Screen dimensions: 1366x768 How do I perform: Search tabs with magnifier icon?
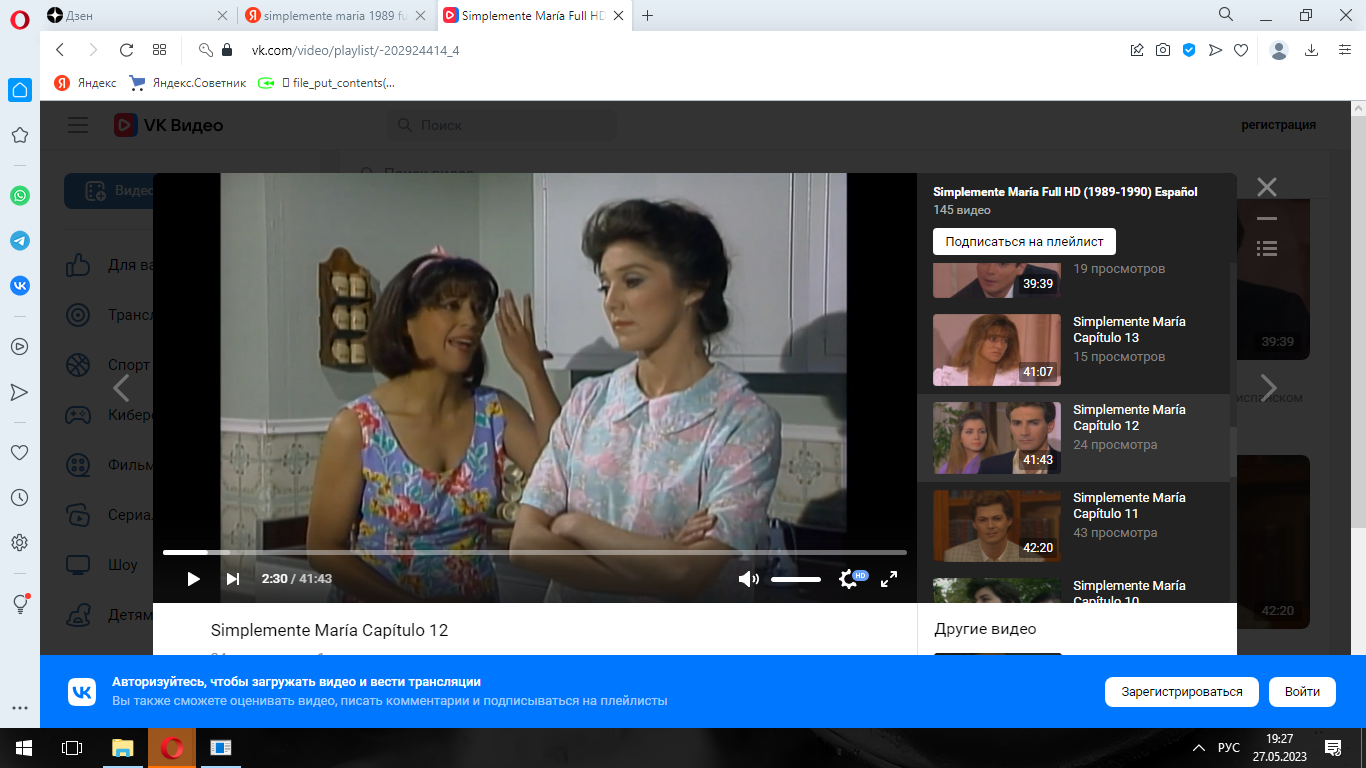[1225, 14]
